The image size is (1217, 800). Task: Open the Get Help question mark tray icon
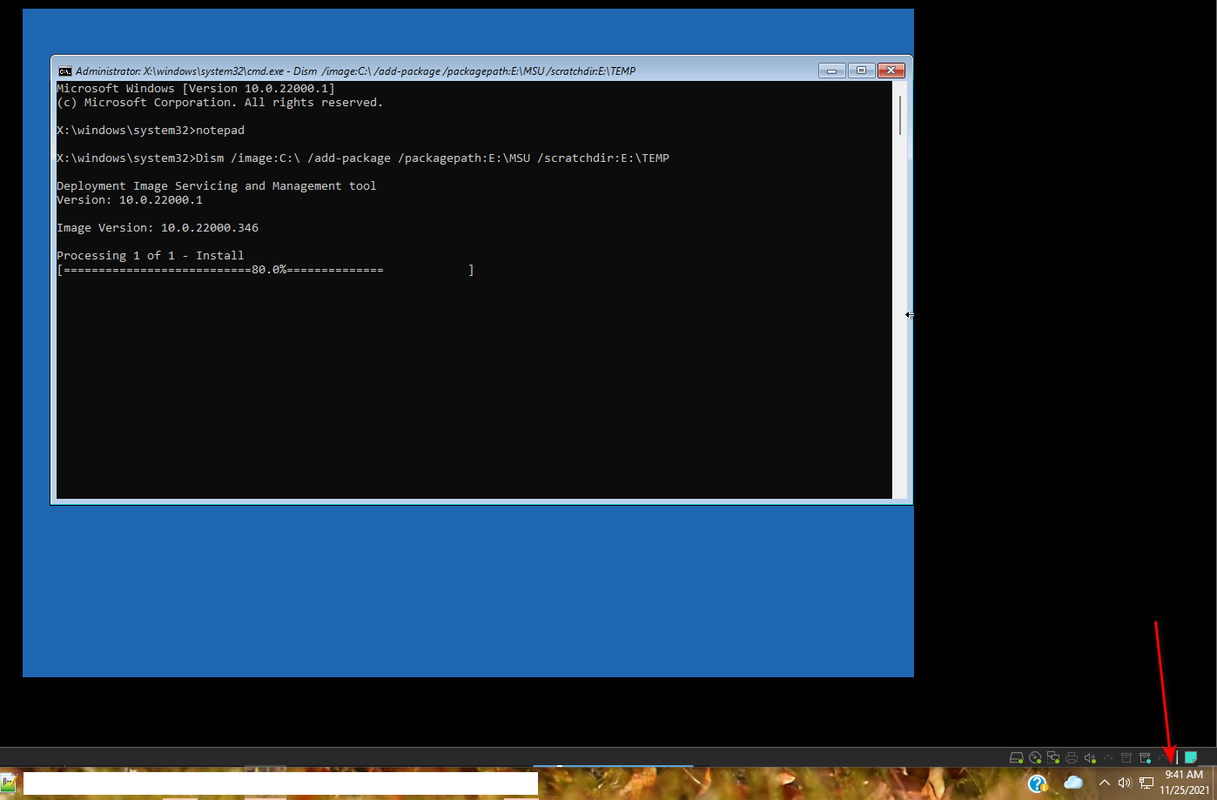[1037, 783]
